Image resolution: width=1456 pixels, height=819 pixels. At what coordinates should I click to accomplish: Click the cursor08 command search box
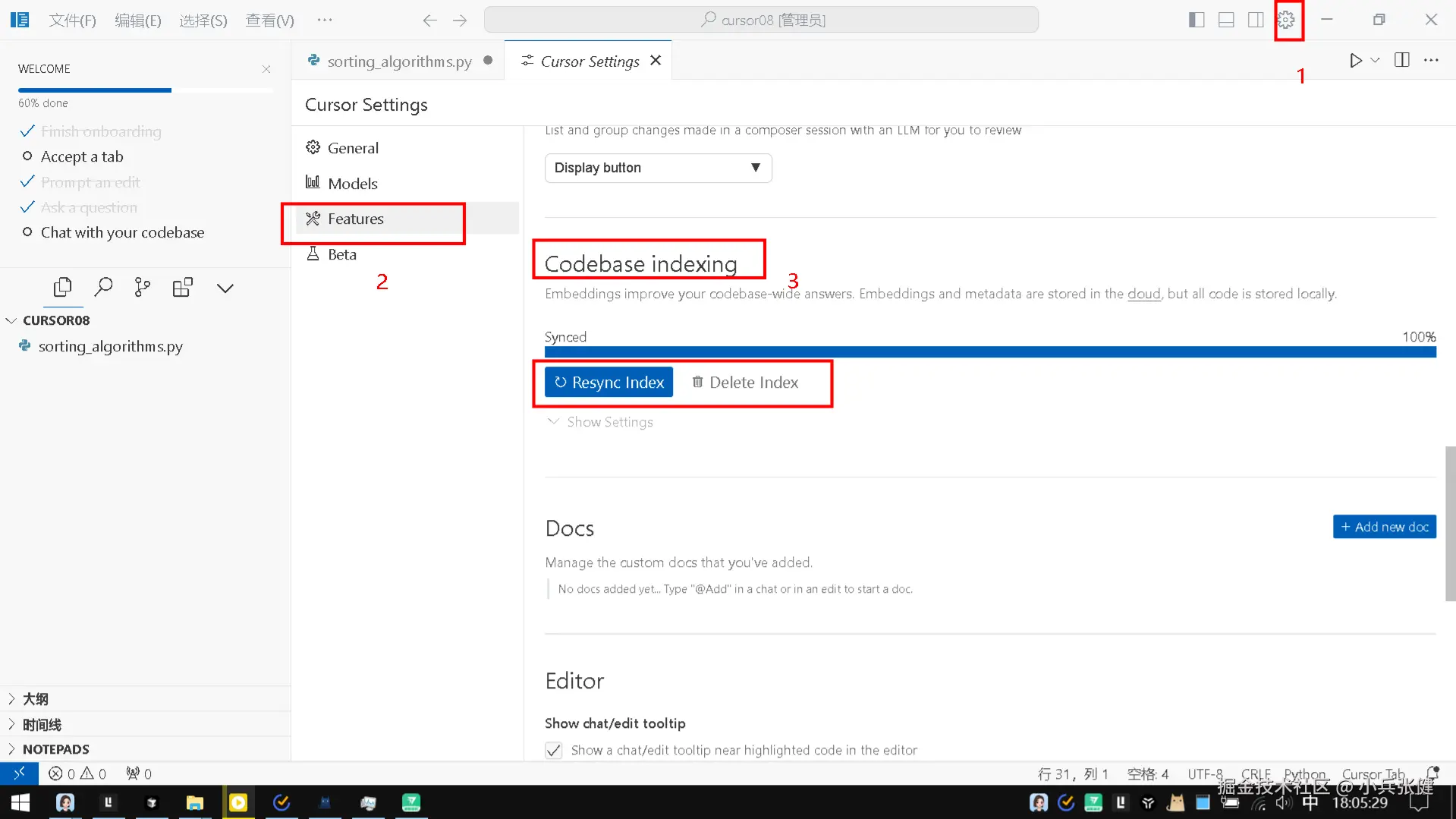pos(761,20)
